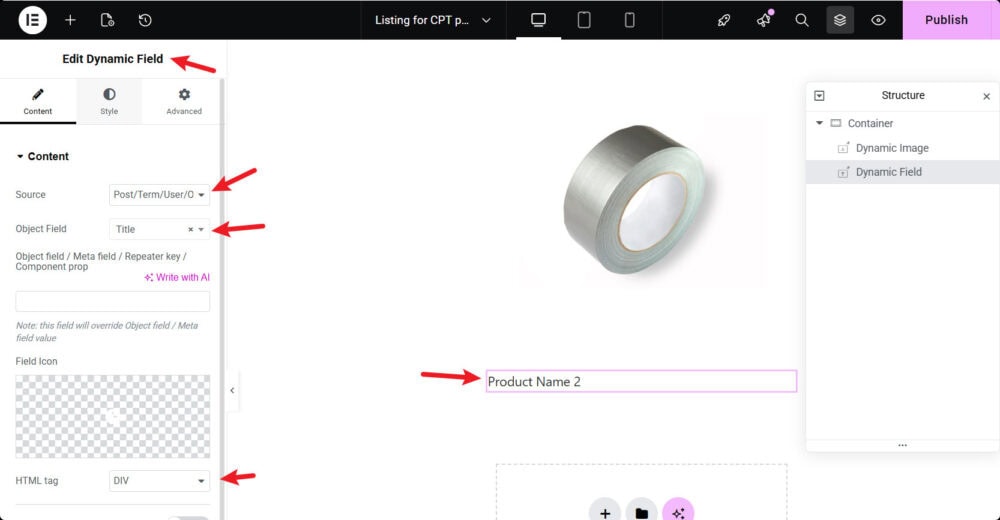This screenshot has width=1000, height=520.
Task: Expand the Listing for CPT document dropdown
Action: coord(432,20)
